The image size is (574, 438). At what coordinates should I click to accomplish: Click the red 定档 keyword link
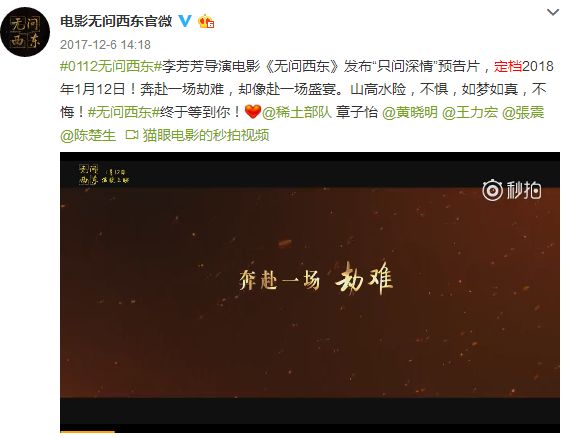click(508, 67)
